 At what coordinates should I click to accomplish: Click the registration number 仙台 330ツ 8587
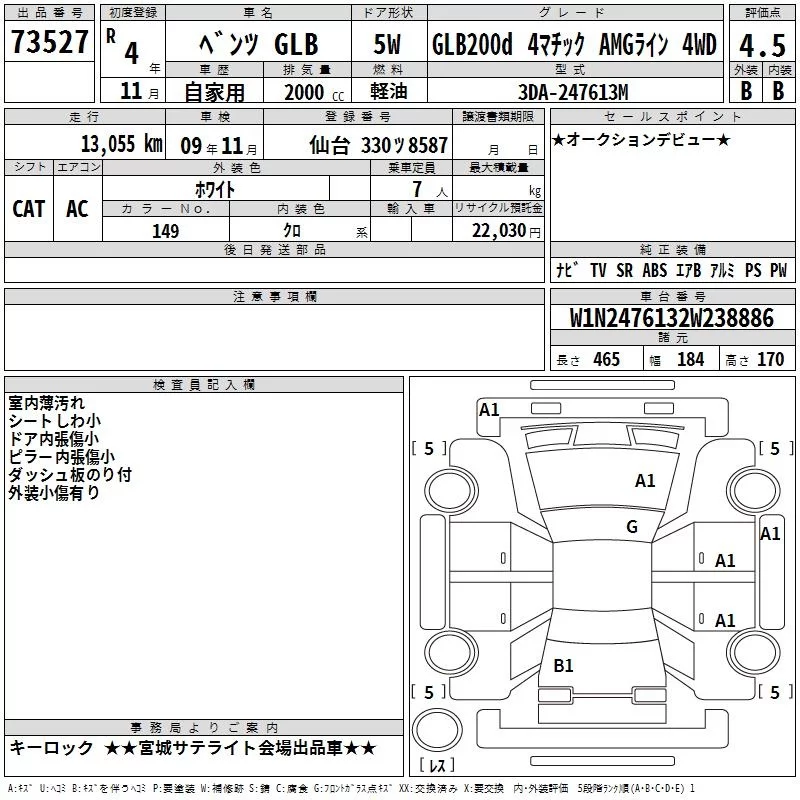[379, 144]
